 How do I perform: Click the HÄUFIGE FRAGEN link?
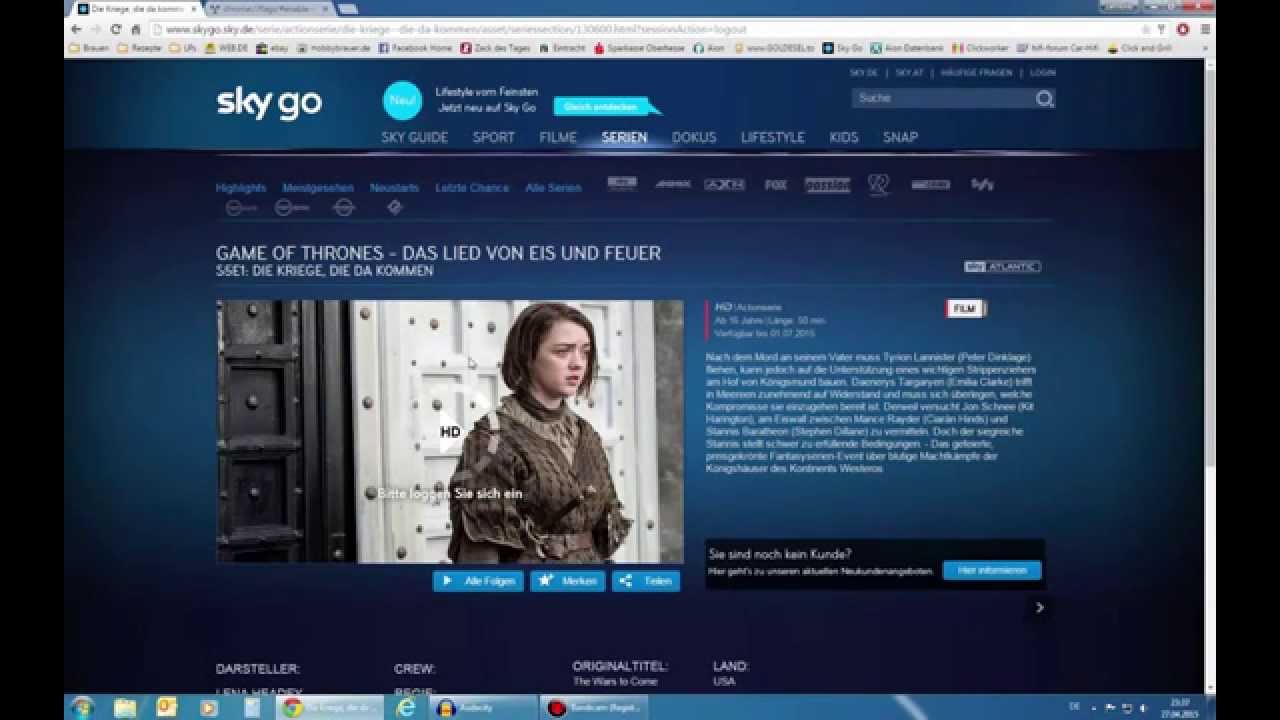(x=978, y=73)
